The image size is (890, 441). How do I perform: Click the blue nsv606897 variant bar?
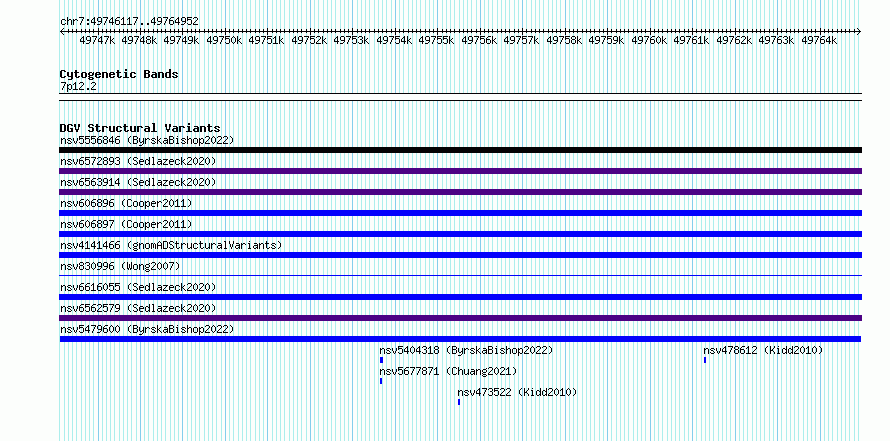pos(460,234)
